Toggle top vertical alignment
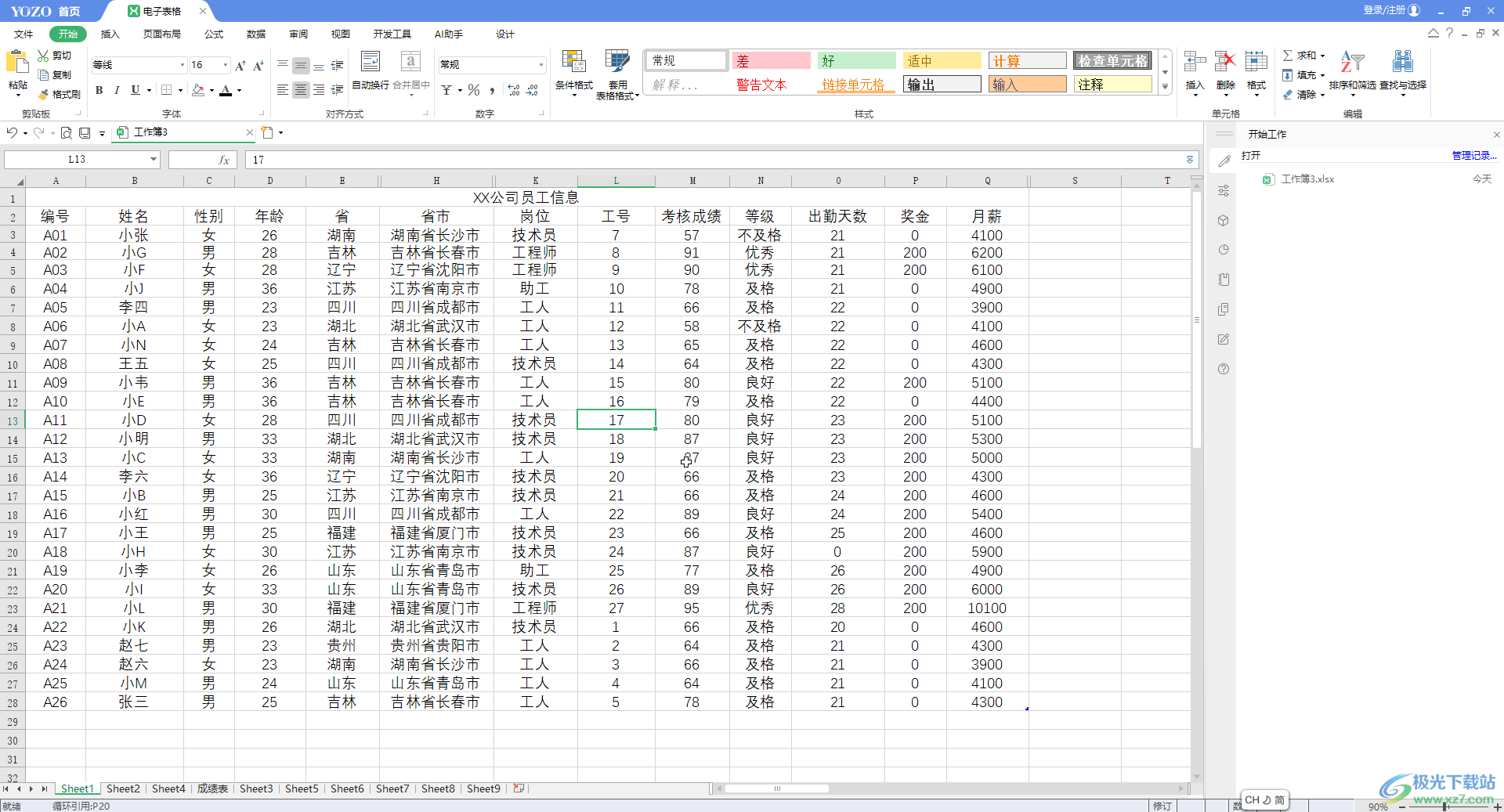Screen dimensions: 1504x812 pos(283,65)
